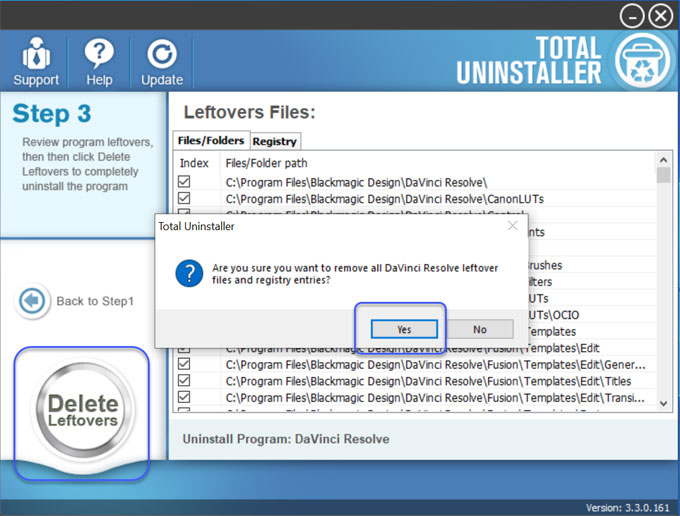Select the Files/Folders tab

pyautogui.click(x=211, y=140)
